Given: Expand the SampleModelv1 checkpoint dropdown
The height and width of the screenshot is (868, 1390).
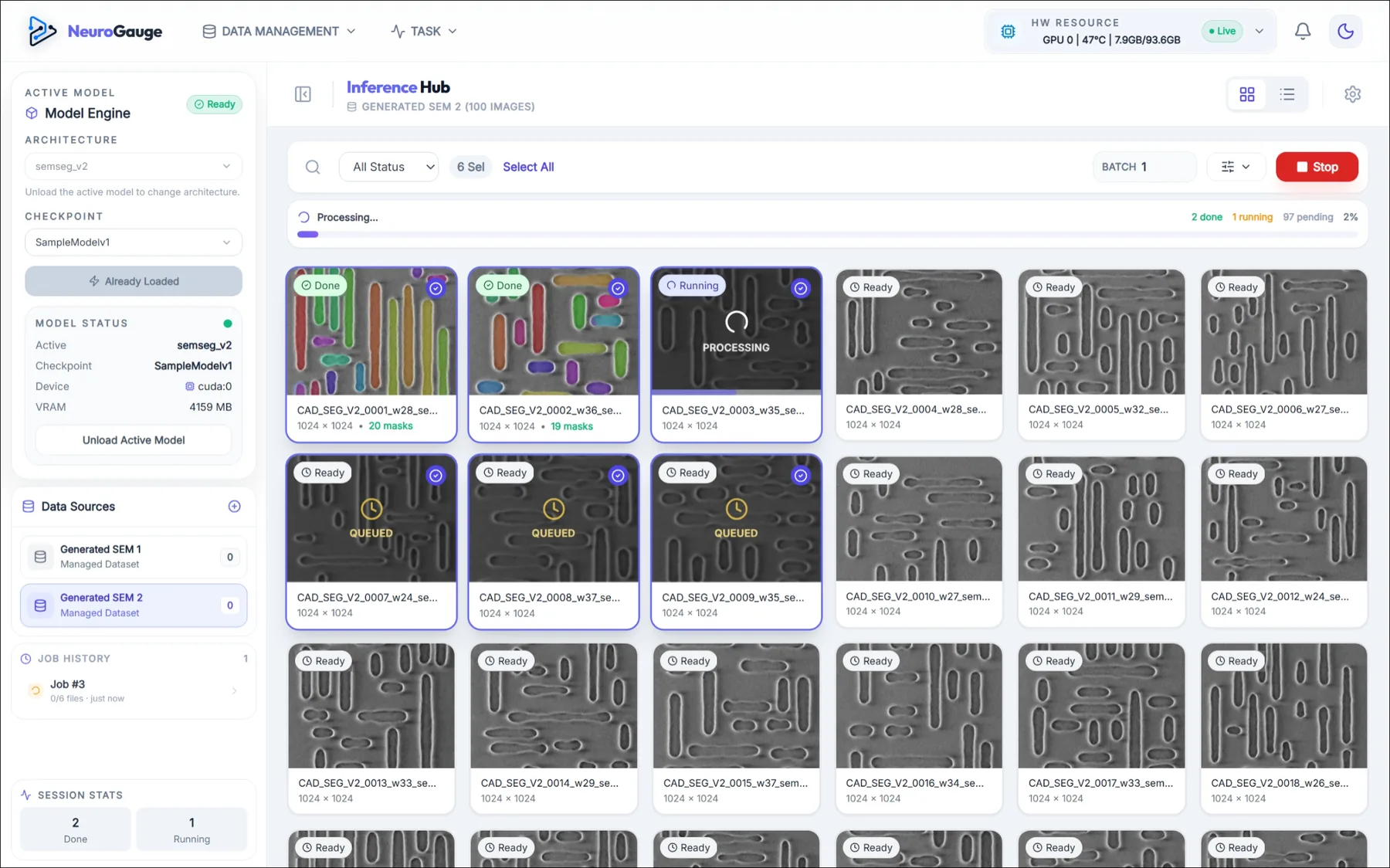Looking at the screenshot, I should click(134, 242).
